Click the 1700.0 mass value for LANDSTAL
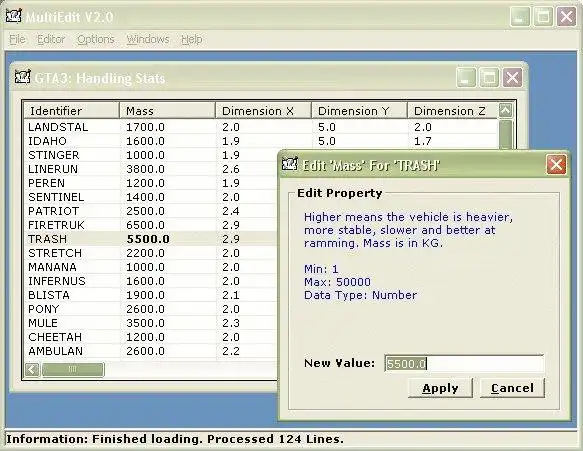This screenshot has width=583, height=451. tap(145, 127)
